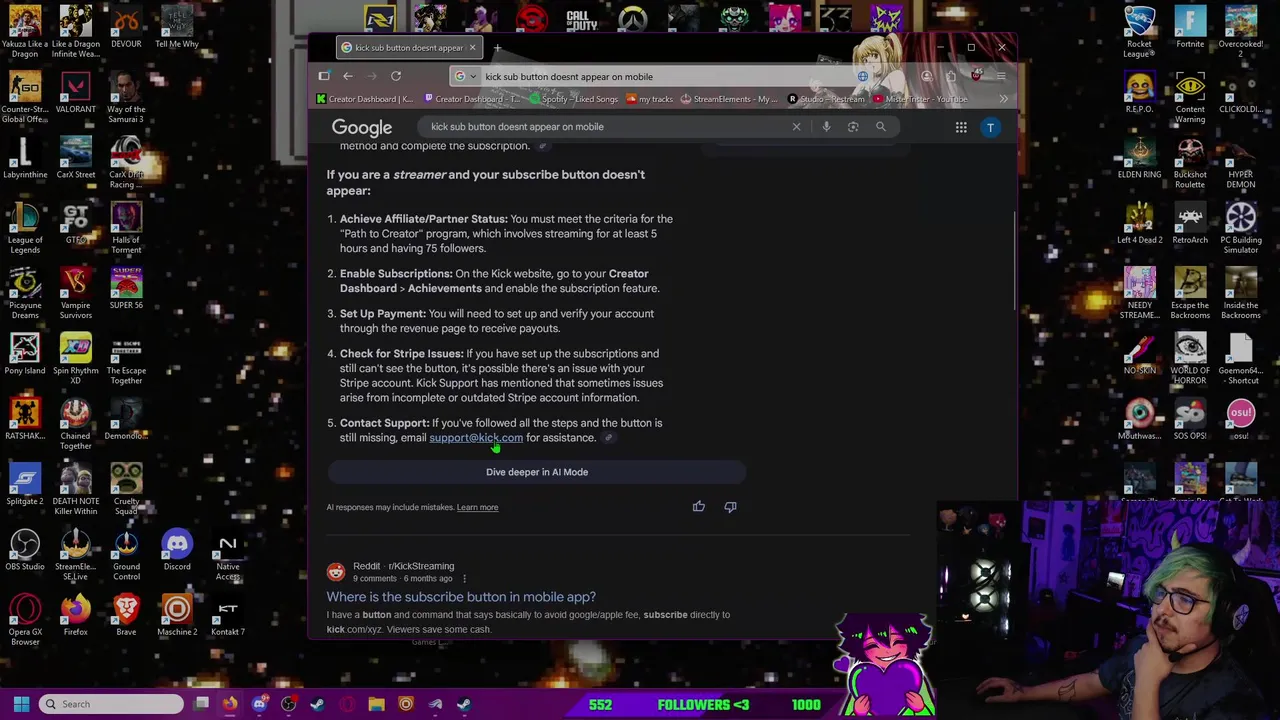The height and width of the screenshot is (720, 1280).
Task: Give thumbs up to the AI response
Action: (699, 507)
